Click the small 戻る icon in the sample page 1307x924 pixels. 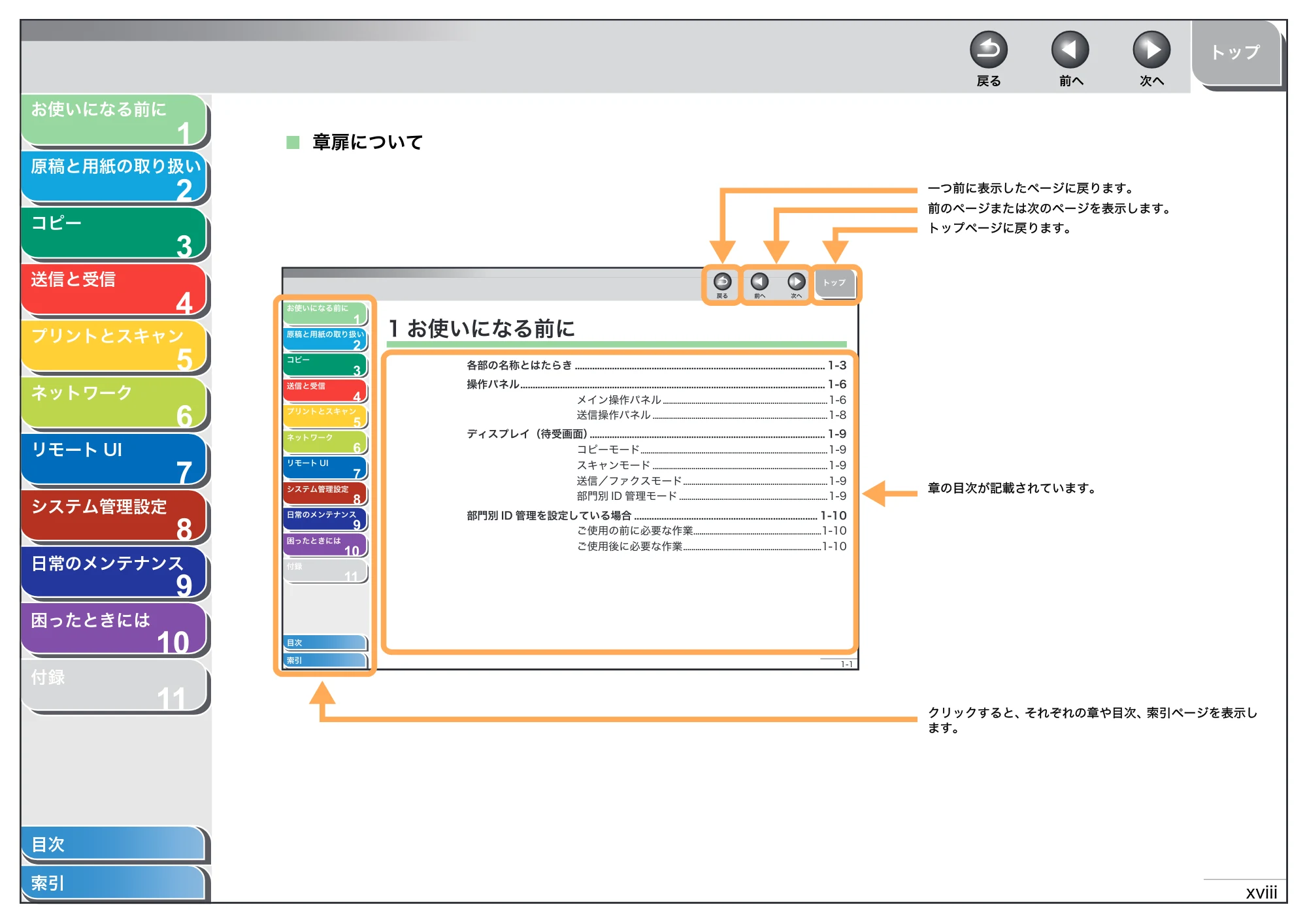(722, 282)
